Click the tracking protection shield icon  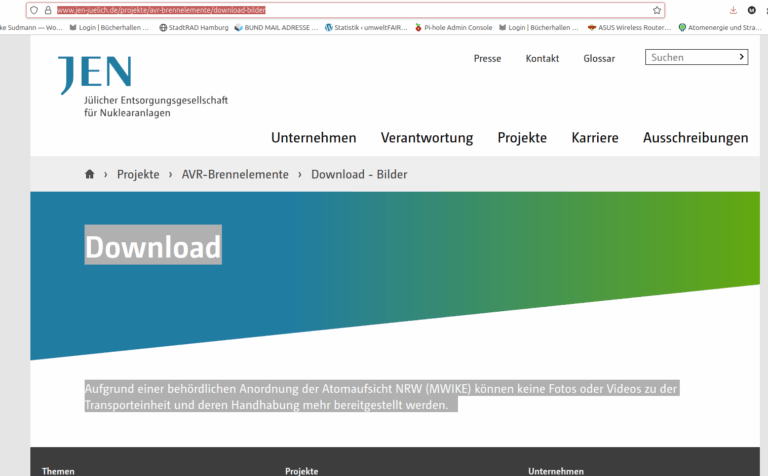point(34,10)
